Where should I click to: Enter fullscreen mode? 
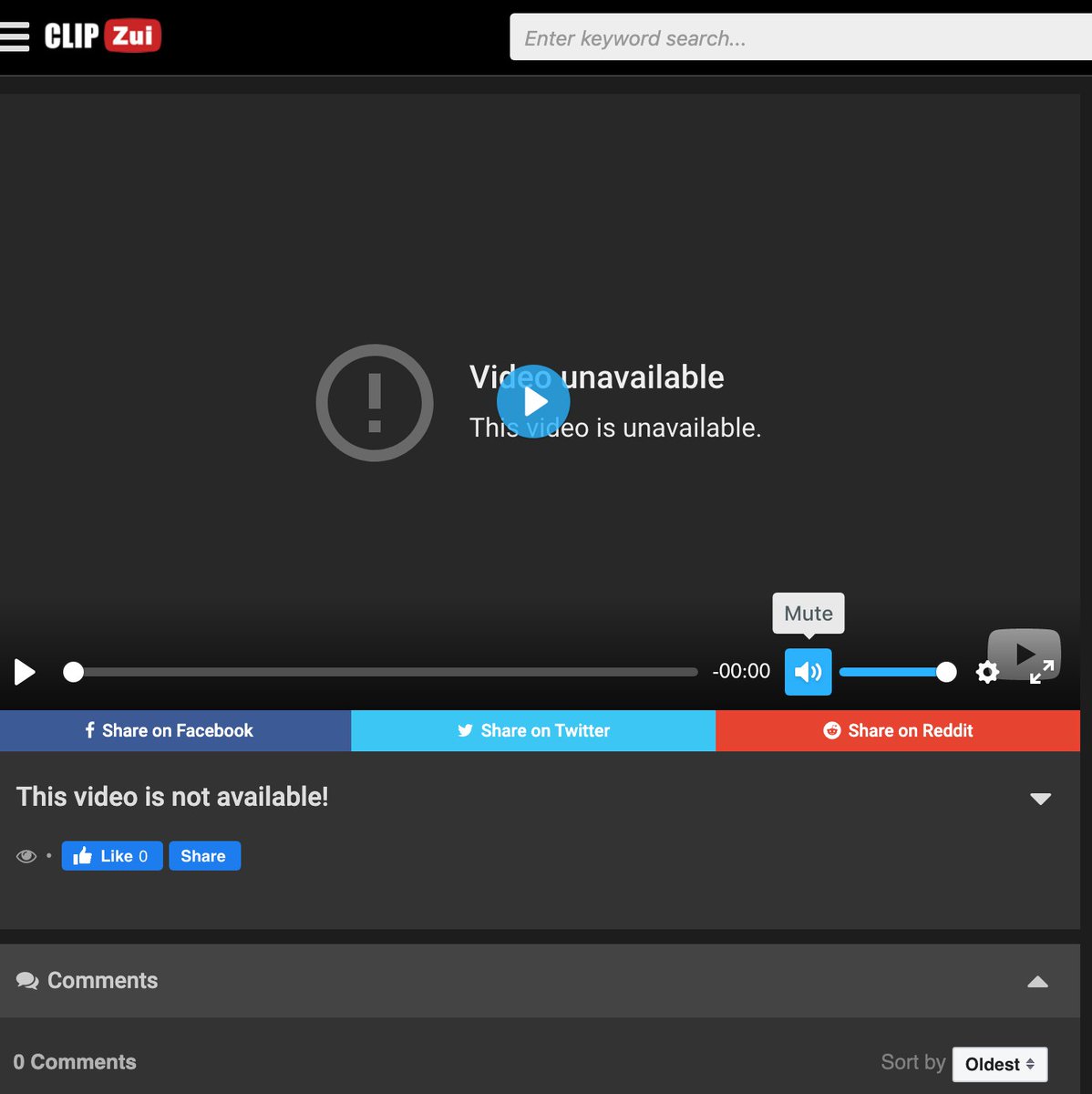tap(1042, 672)
